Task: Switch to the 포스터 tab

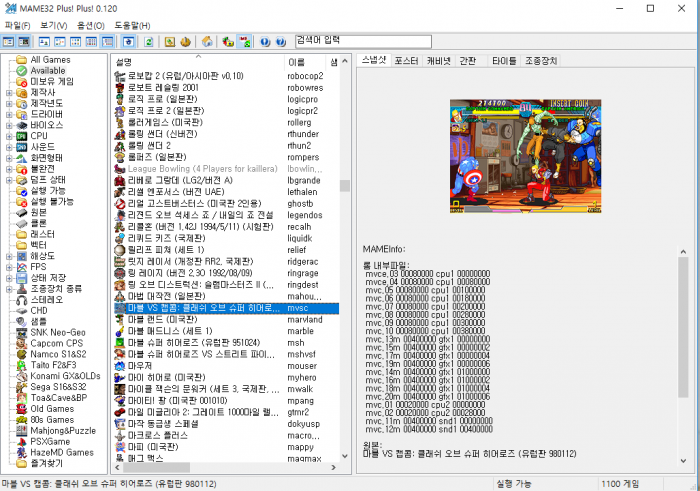Action: (x=406, y=61)
